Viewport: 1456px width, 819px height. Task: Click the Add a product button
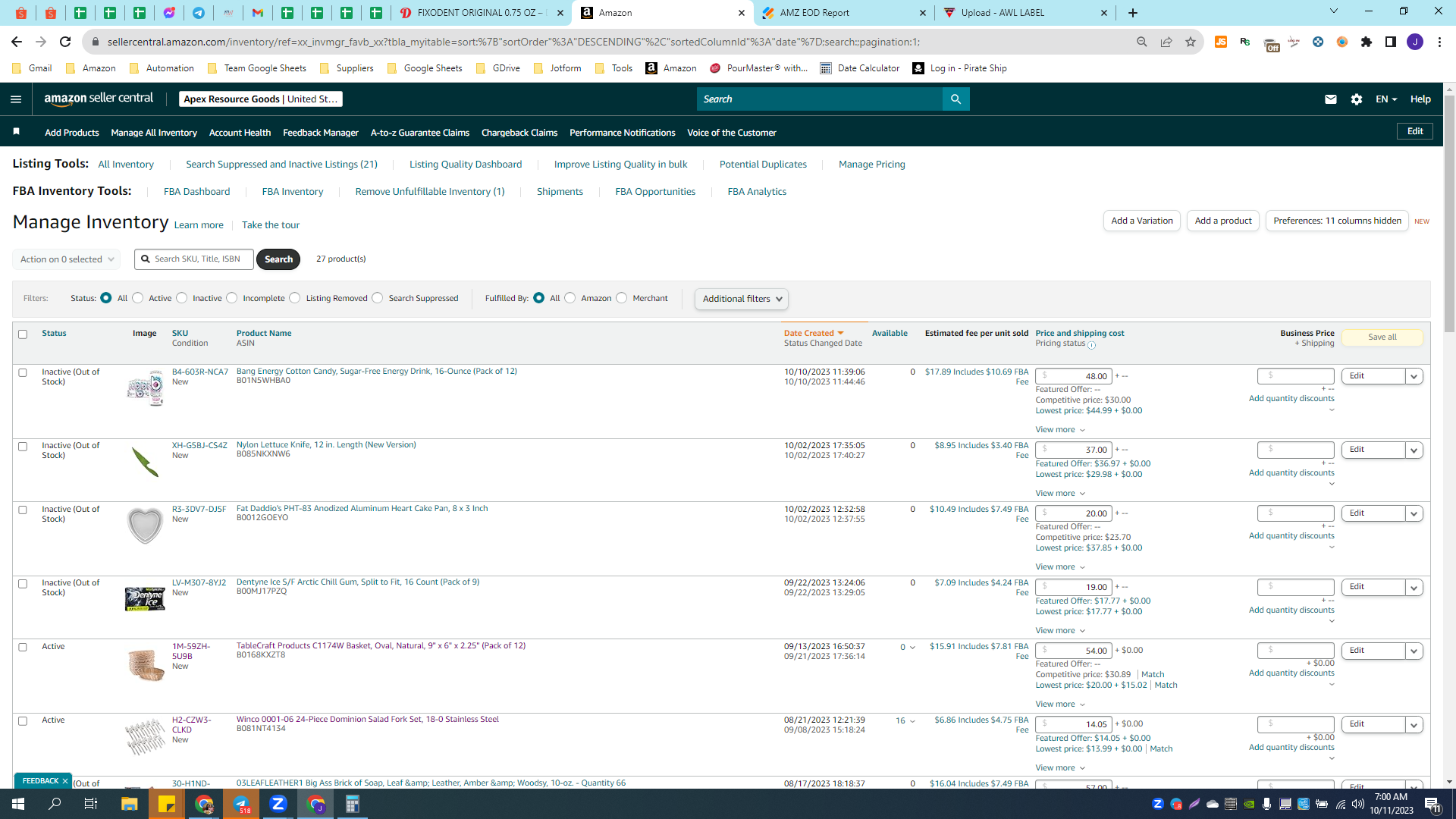point(1223,221)
